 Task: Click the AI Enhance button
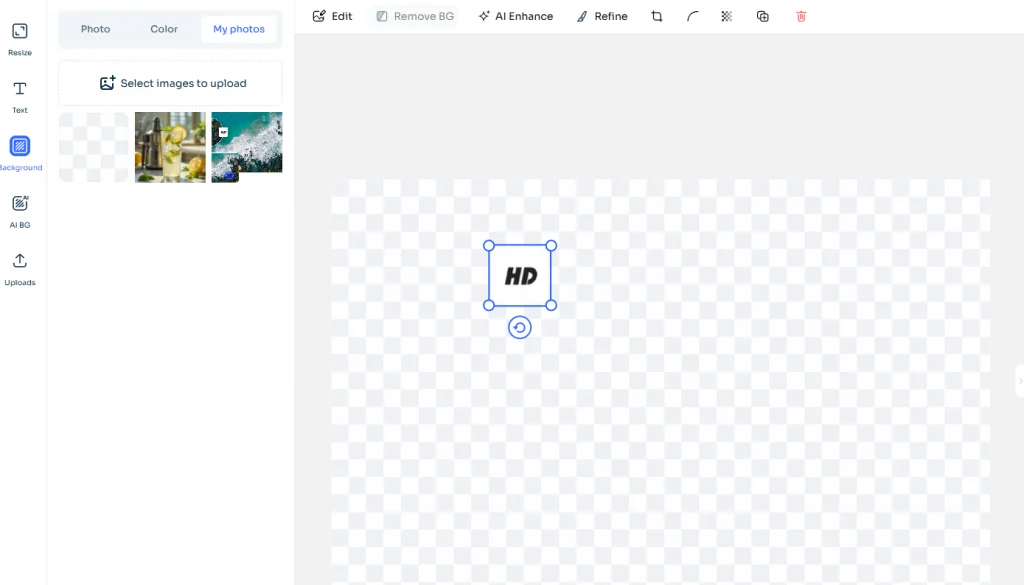coord(515,17)
